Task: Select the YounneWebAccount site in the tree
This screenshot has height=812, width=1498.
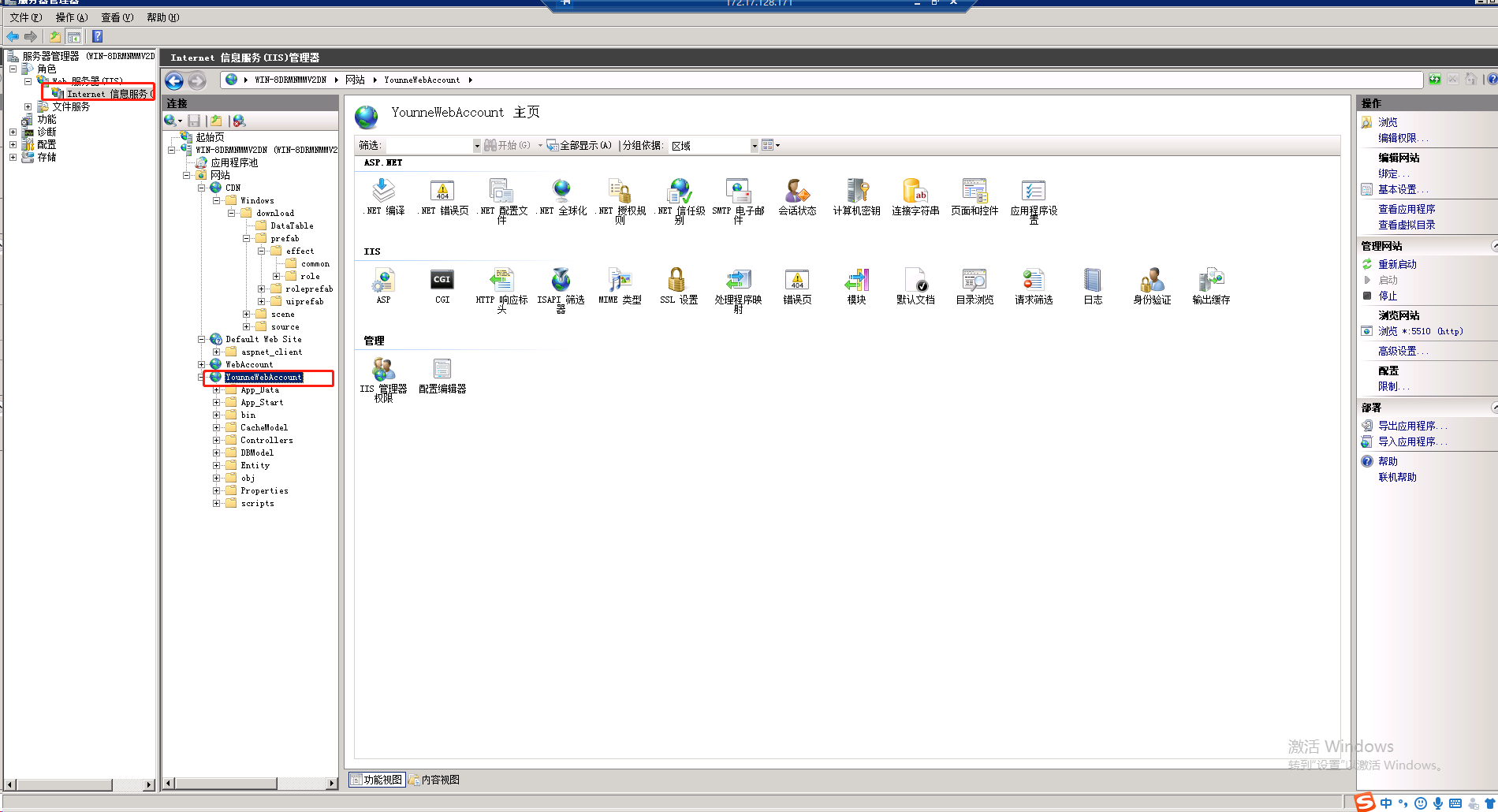Action: [263, 377]
